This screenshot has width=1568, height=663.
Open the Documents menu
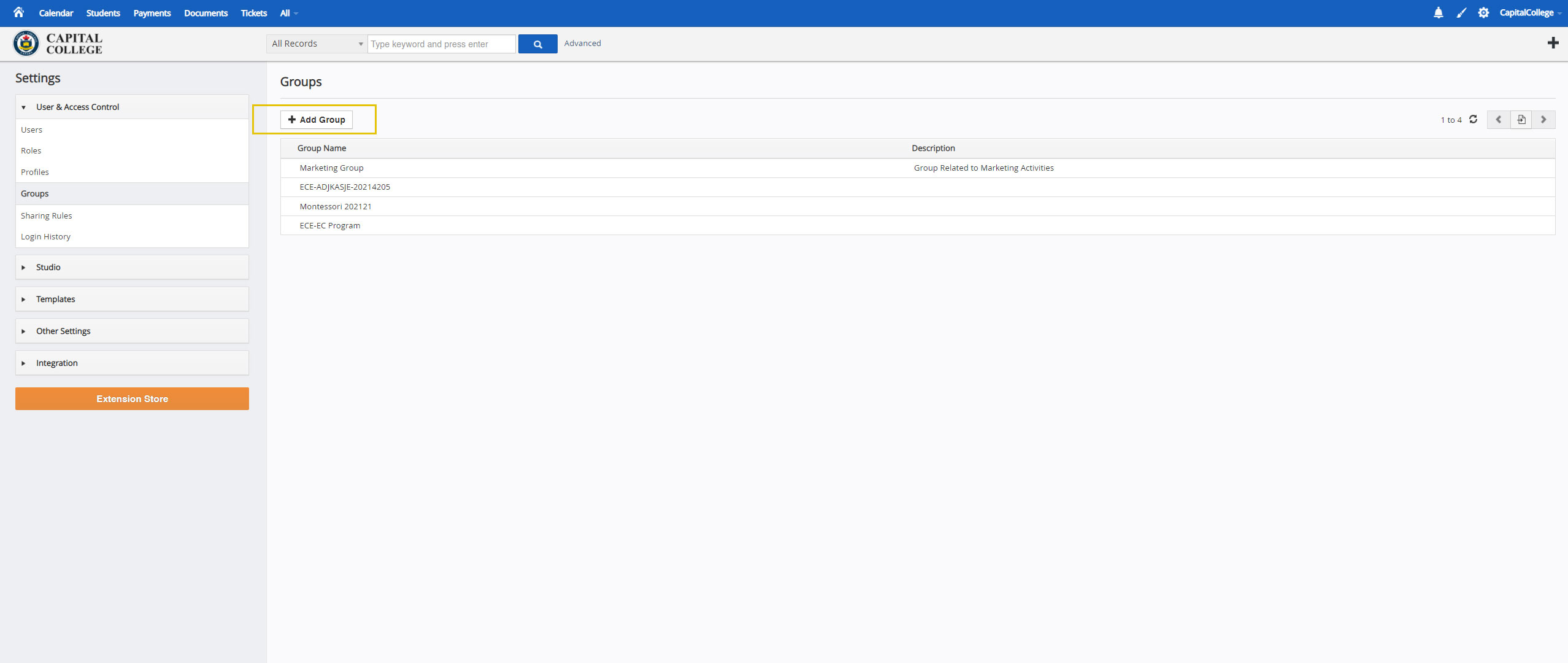[206, 13]
